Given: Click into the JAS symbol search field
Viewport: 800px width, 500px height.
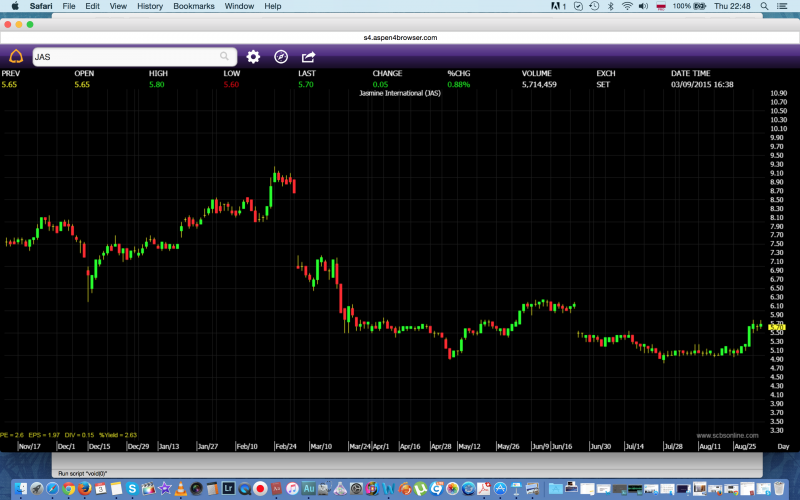Looking at the screenshot, I should pos(125,57).
